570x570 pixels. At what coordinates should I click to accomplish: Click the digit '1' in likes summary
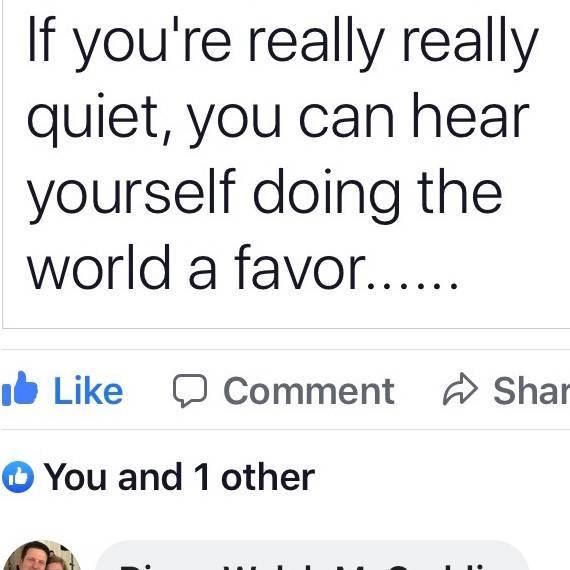click(x=202, y=477)
